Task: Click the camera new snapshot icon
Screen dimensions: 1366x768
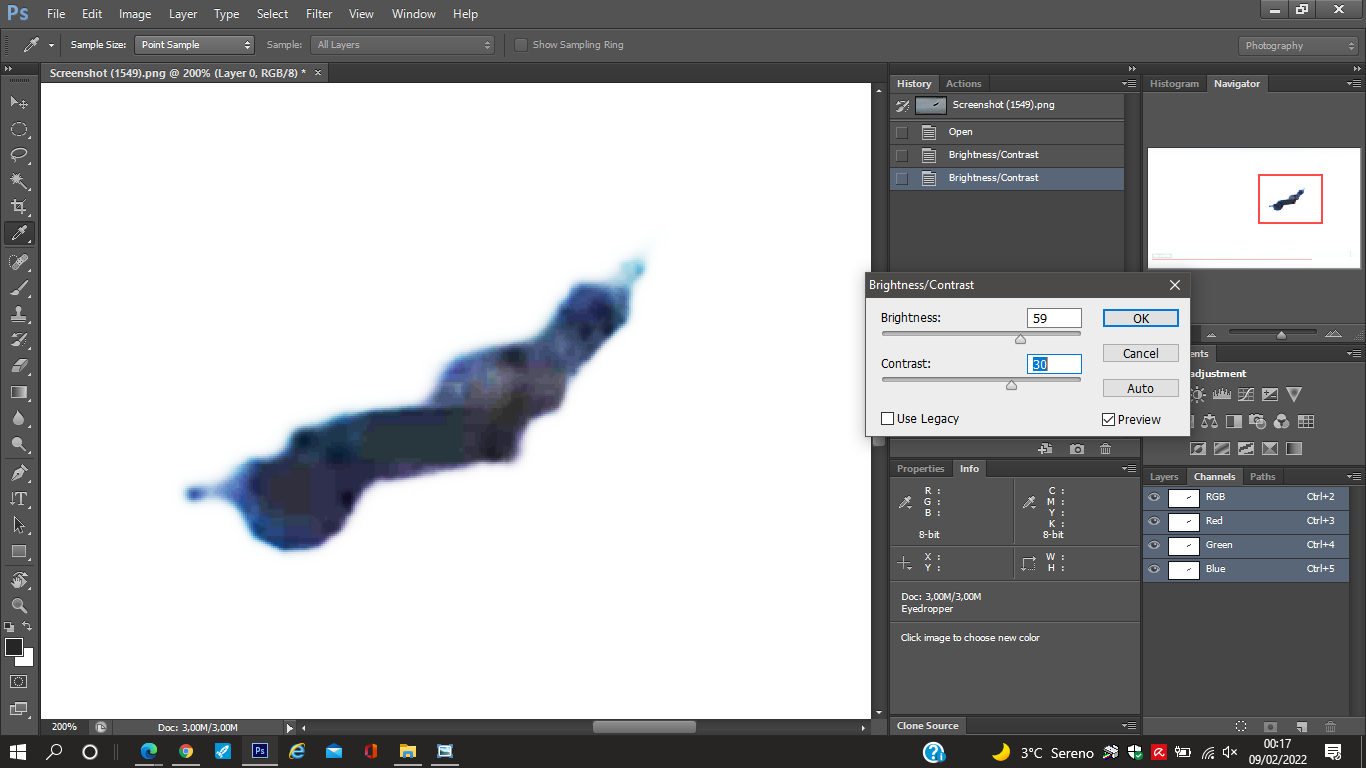Action: pyautogui.click(x=1076, y=450)
